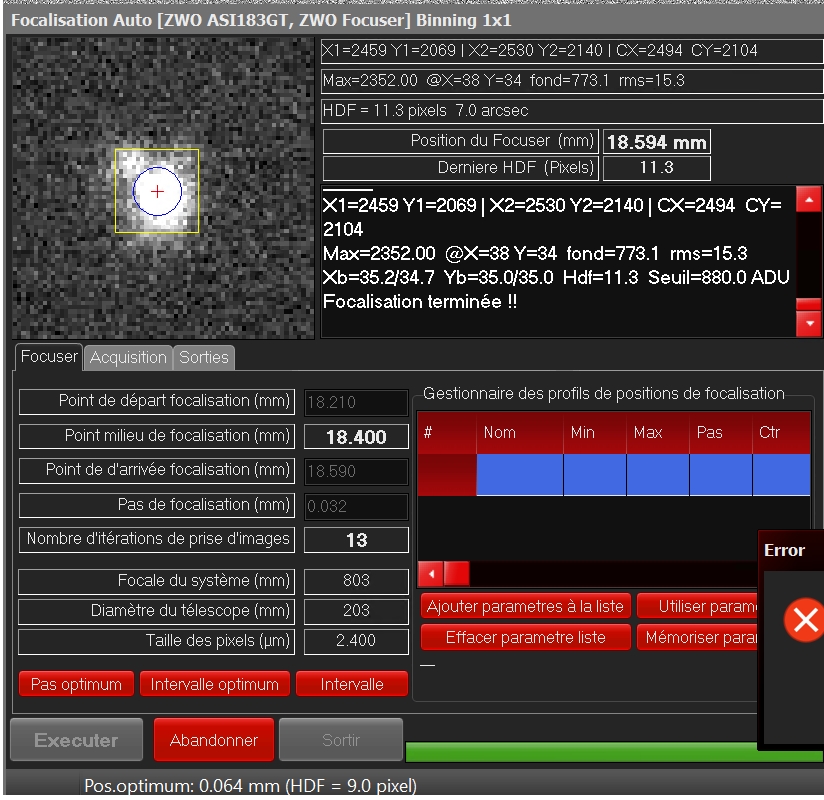Click the profile table left scroll arrow

click(x=430, y=574)
